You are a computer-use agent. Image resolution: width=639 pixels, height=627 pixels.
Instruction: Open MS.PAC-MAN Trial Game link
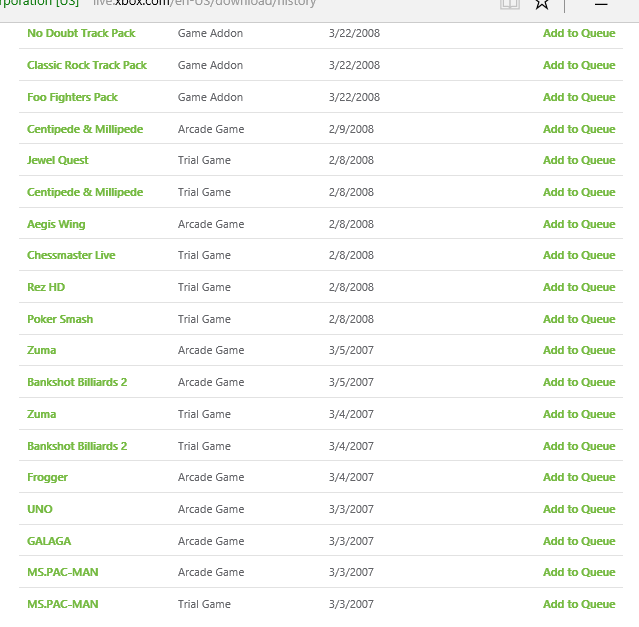pos(63,604)
